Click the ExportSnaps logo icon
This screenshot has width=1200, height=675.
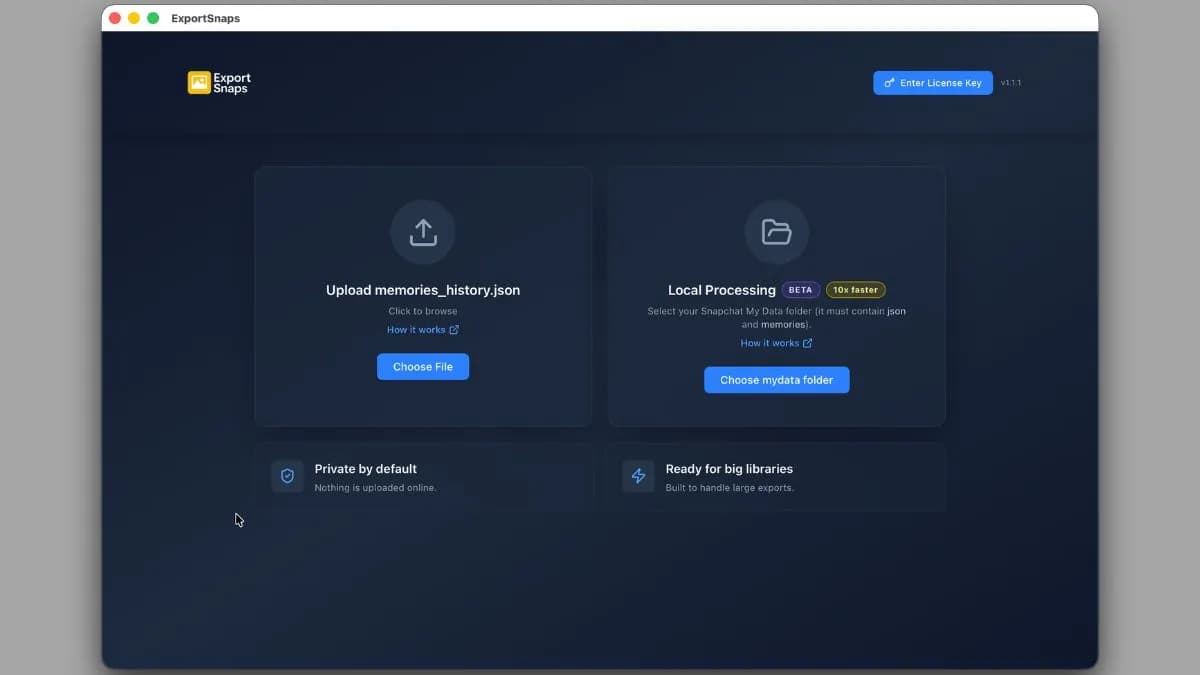(199, 83)
